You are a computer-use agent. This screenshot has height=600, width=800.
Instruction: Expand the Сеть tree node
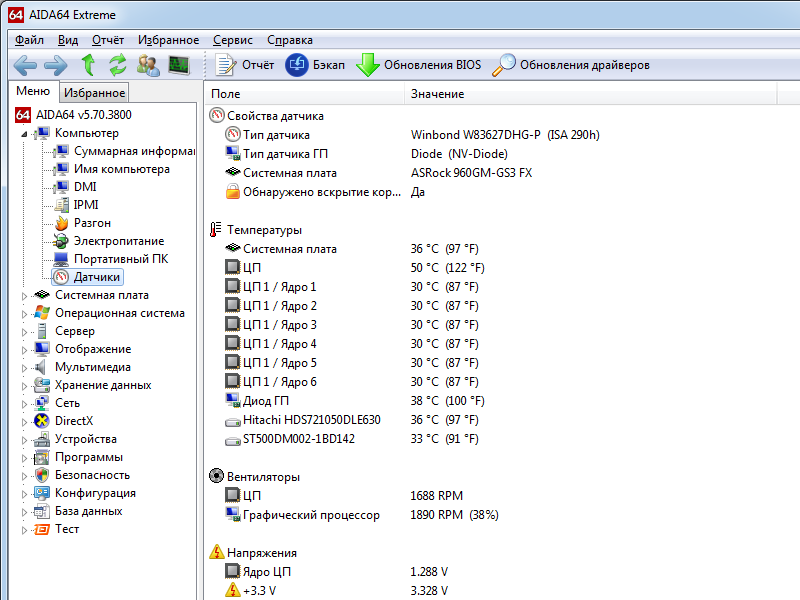[x=24, y=404]
